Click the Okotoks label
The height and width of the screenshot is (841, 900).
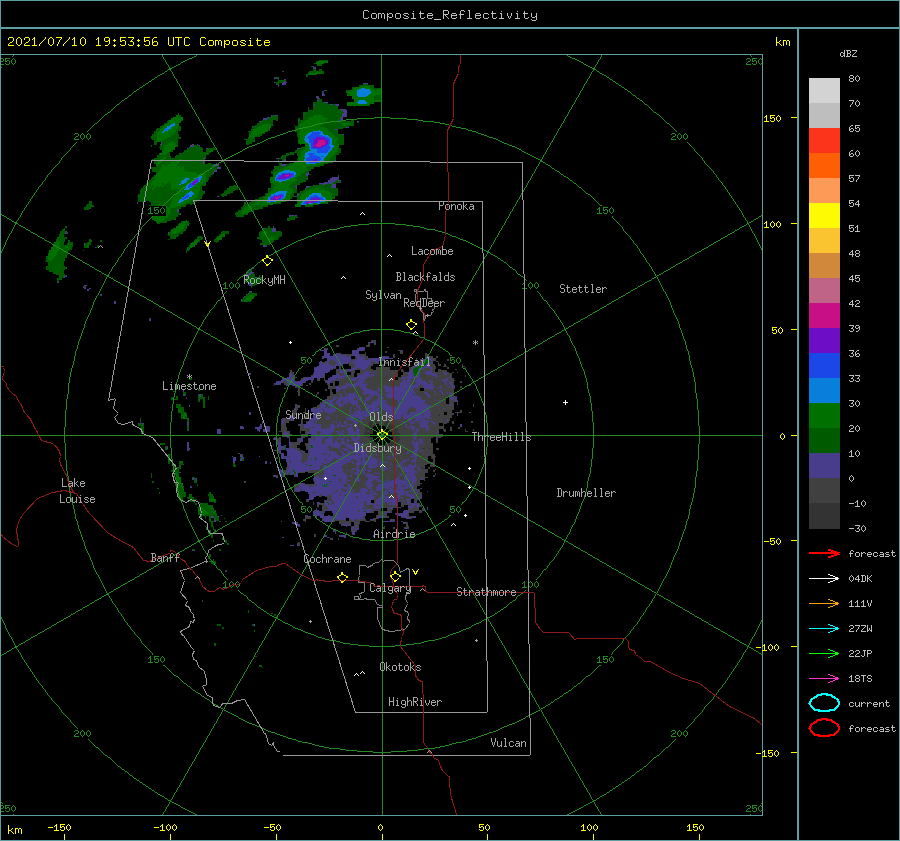[400, 667]
